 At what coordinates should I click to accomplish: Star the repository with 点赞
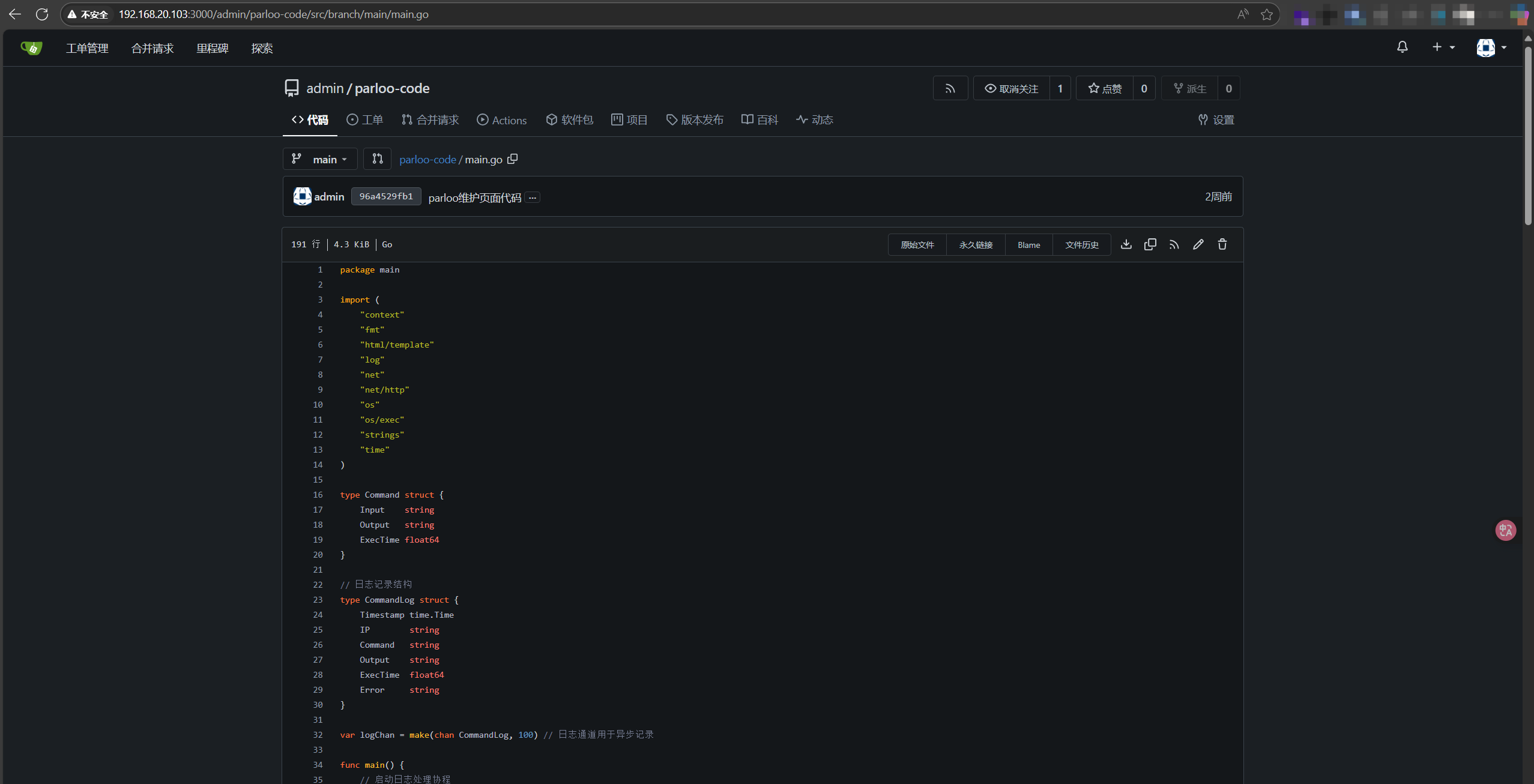pyautogui.click(x=1105, y=88)
